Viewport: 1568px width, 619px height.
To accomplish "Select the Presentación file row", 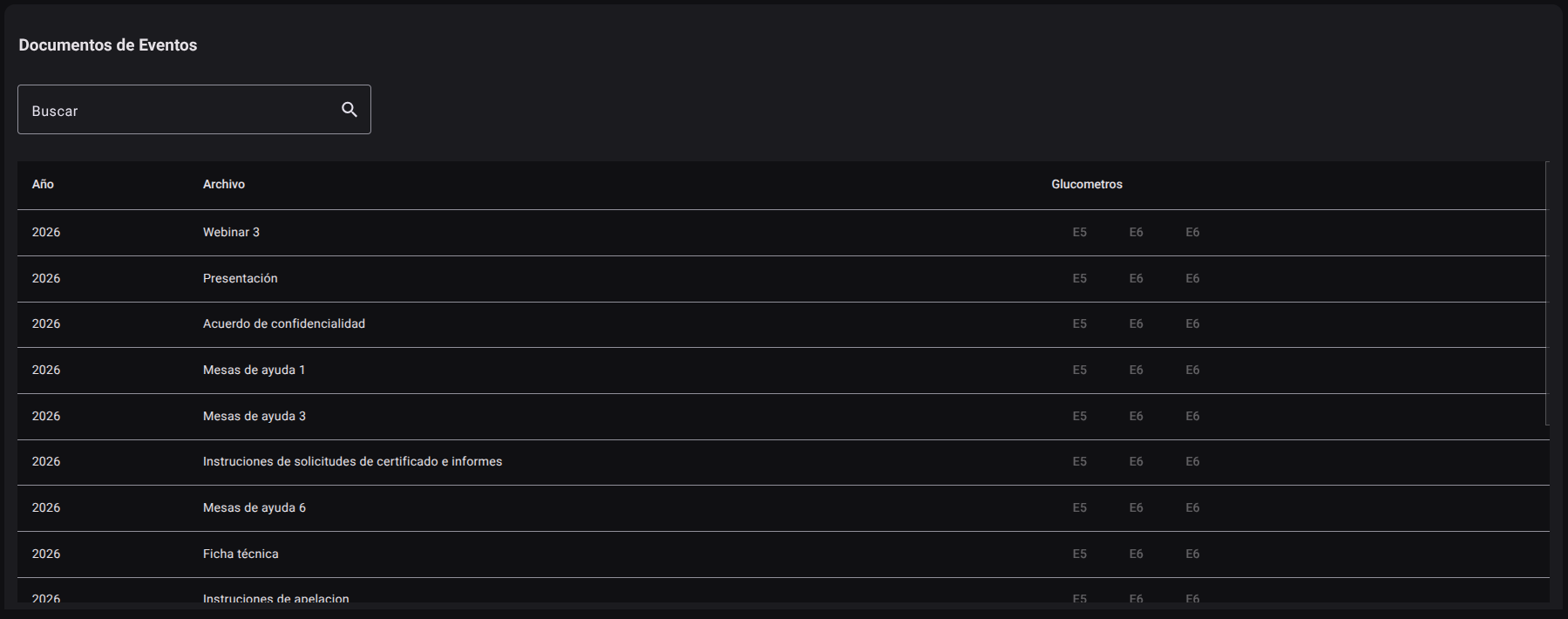I will click(781, 279).
